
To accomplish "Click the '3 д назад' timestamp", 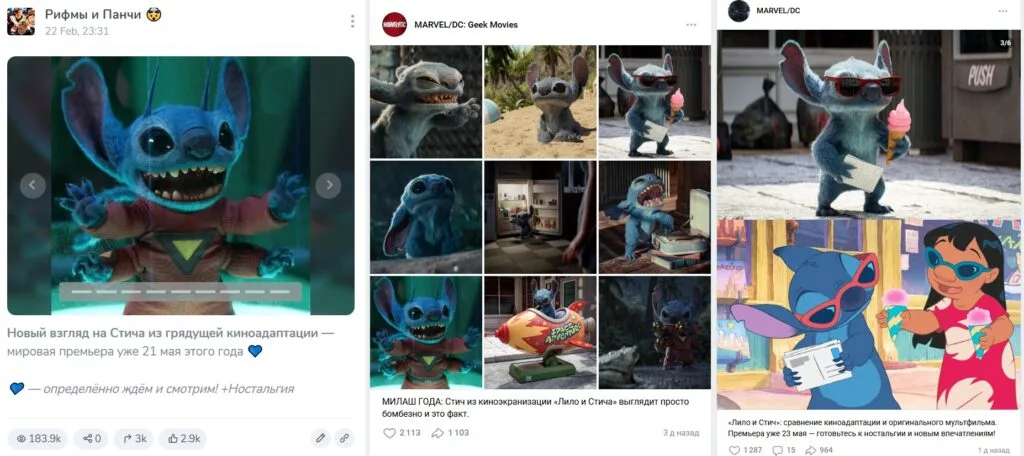I will 680,432.
